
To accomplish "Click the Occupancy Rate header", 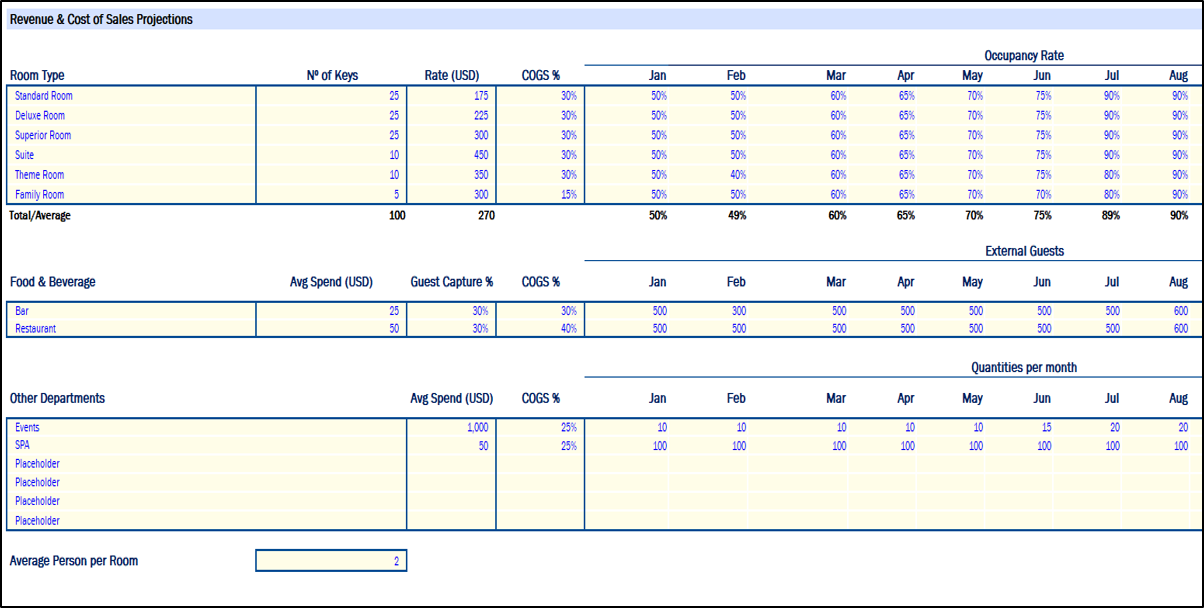I will [x=1023, y=56].
